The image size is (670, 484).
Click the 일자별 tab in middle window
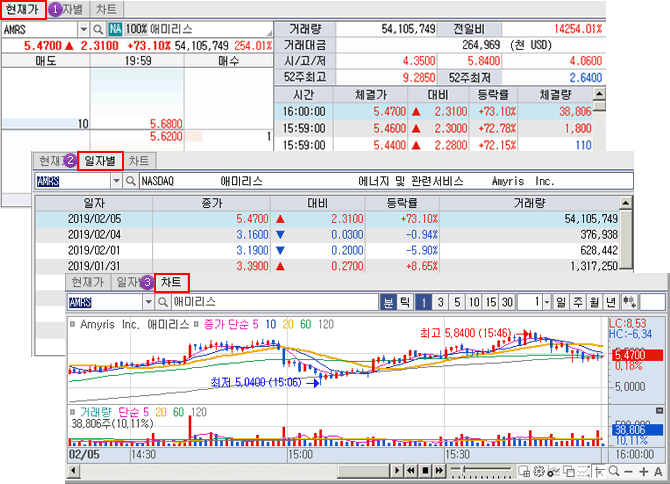100,161
